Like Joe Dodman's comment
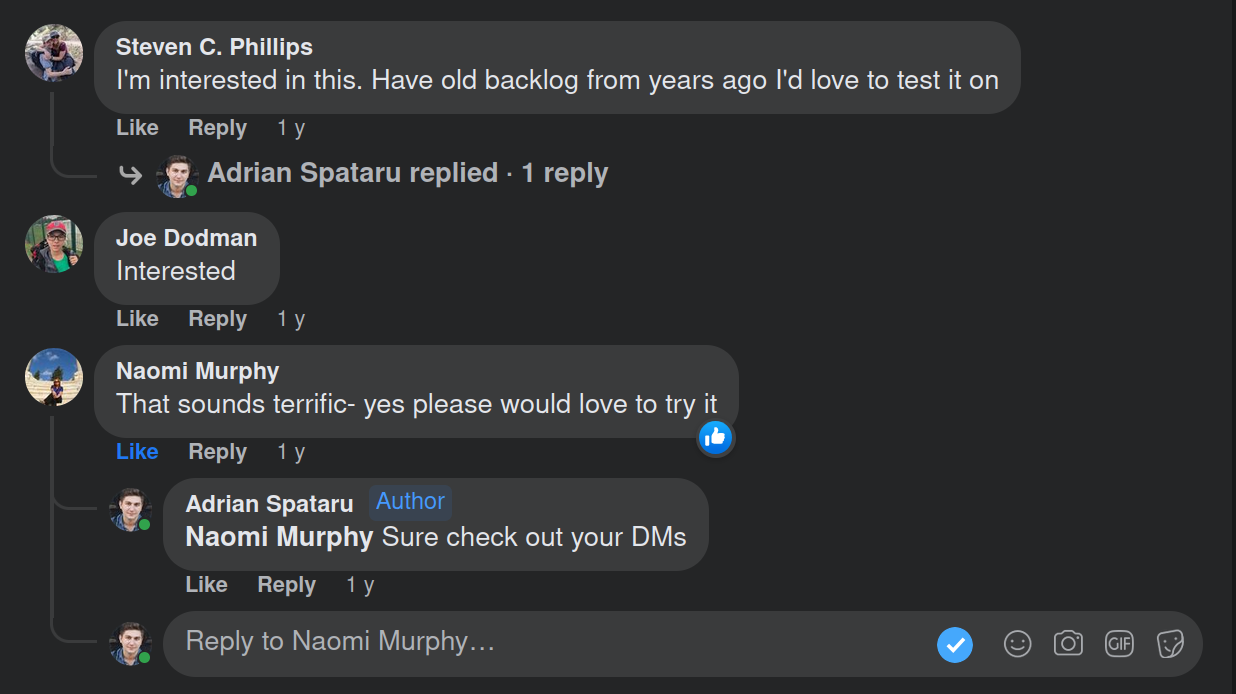 (137, 319)
